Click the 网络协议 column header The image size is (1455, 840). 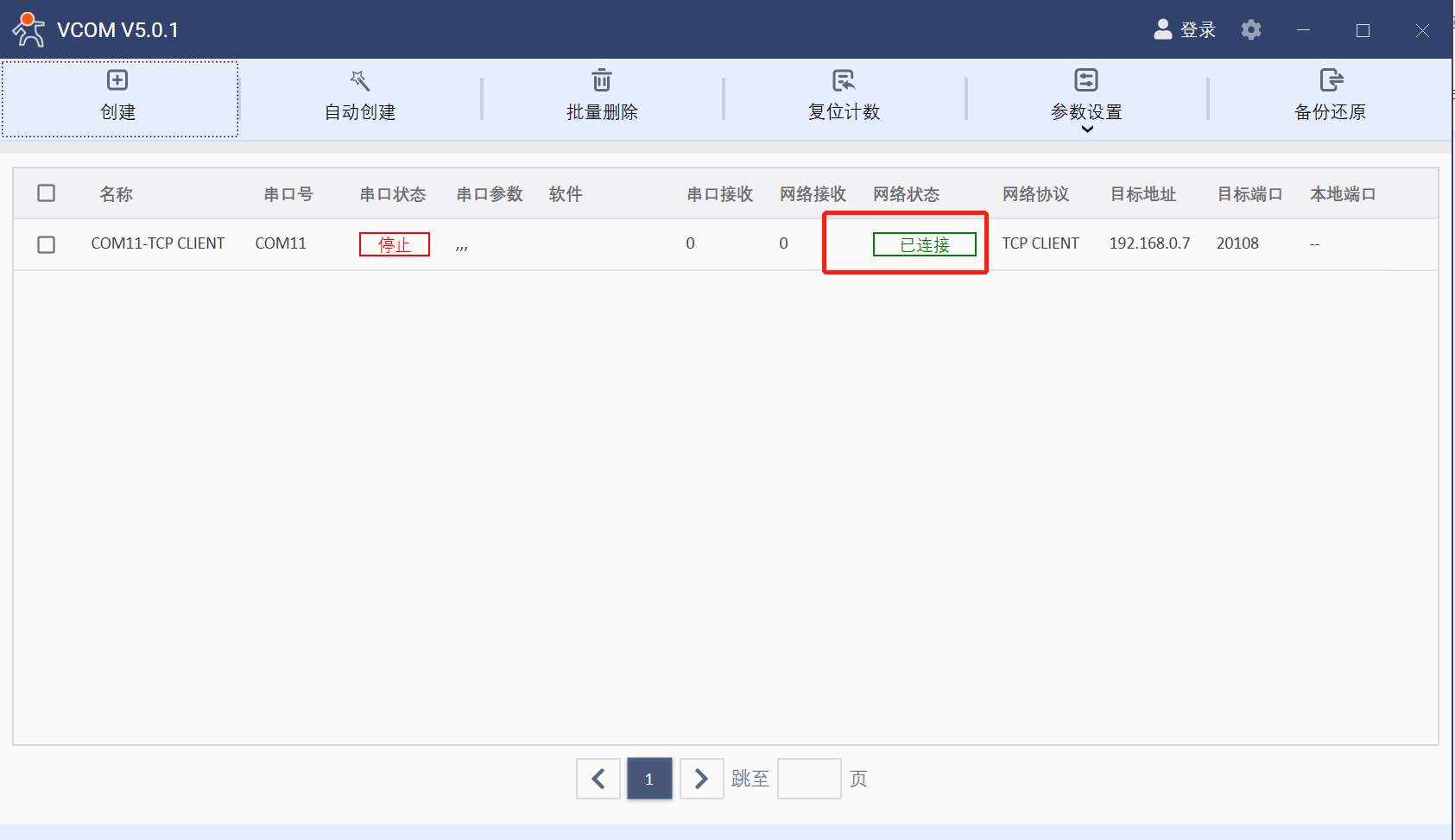1035,194
